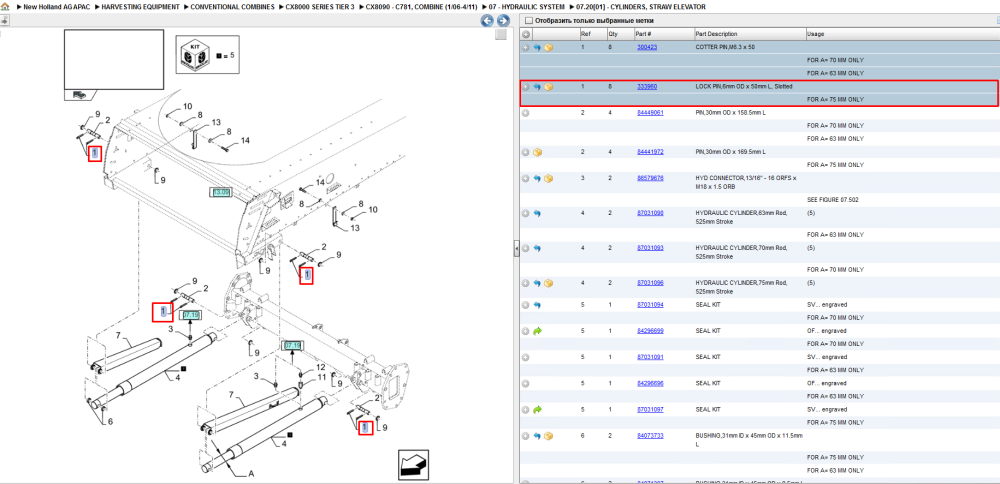Click the vehicle thumbnail tab under blank box
This screenshot has width=1000, height=484.
(78, 95)
